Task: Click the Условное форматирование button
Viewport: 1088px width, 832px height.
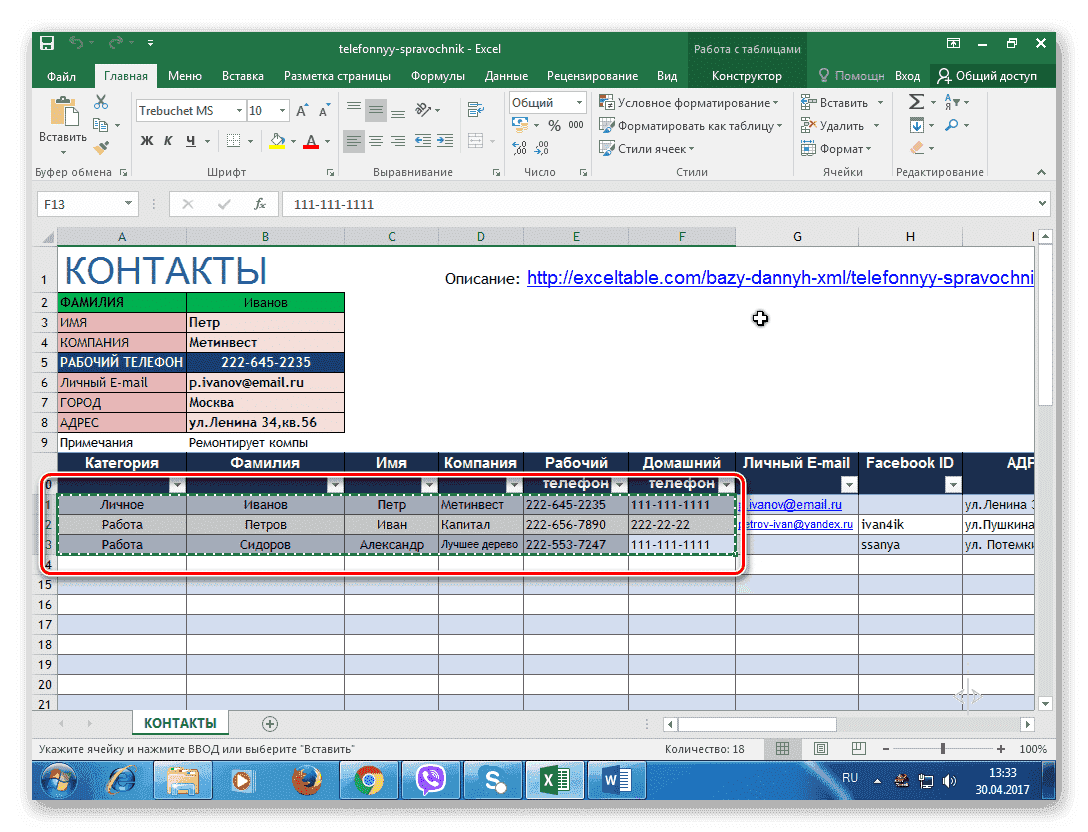Action: click(689, 102)
